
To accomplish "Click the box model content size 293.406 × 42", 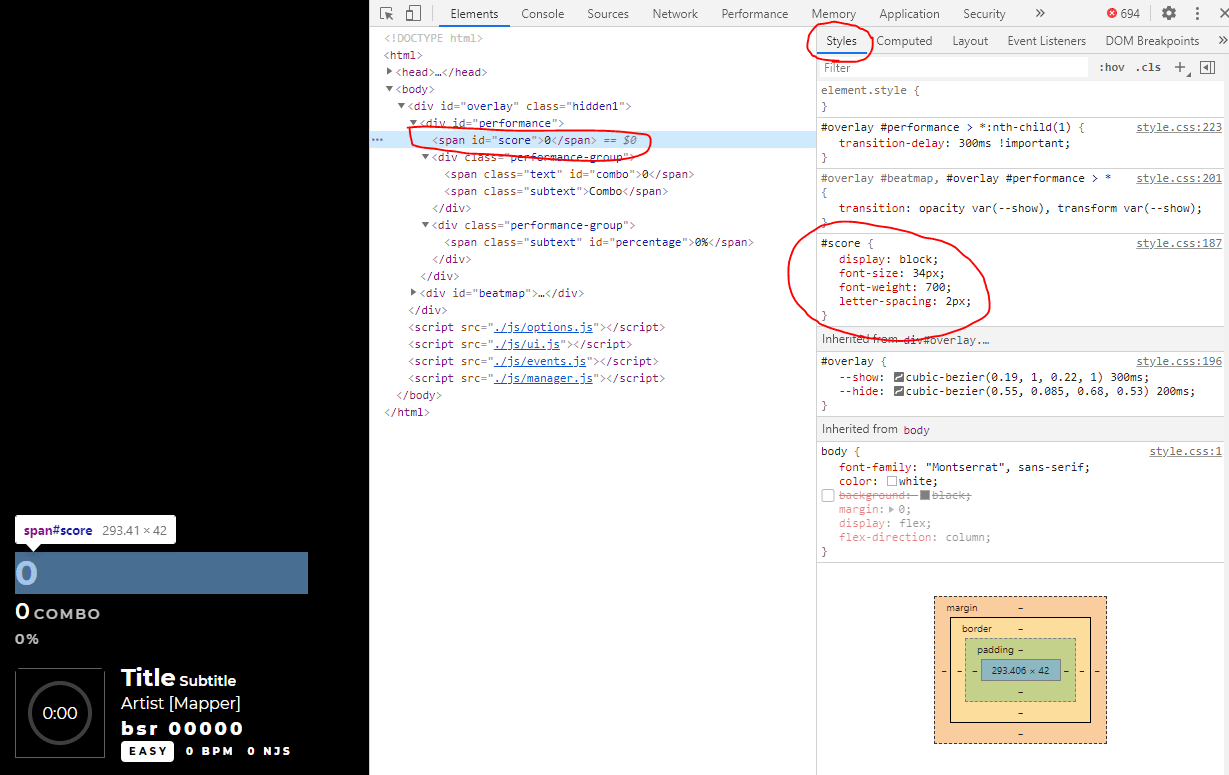I will point(1020,671).
